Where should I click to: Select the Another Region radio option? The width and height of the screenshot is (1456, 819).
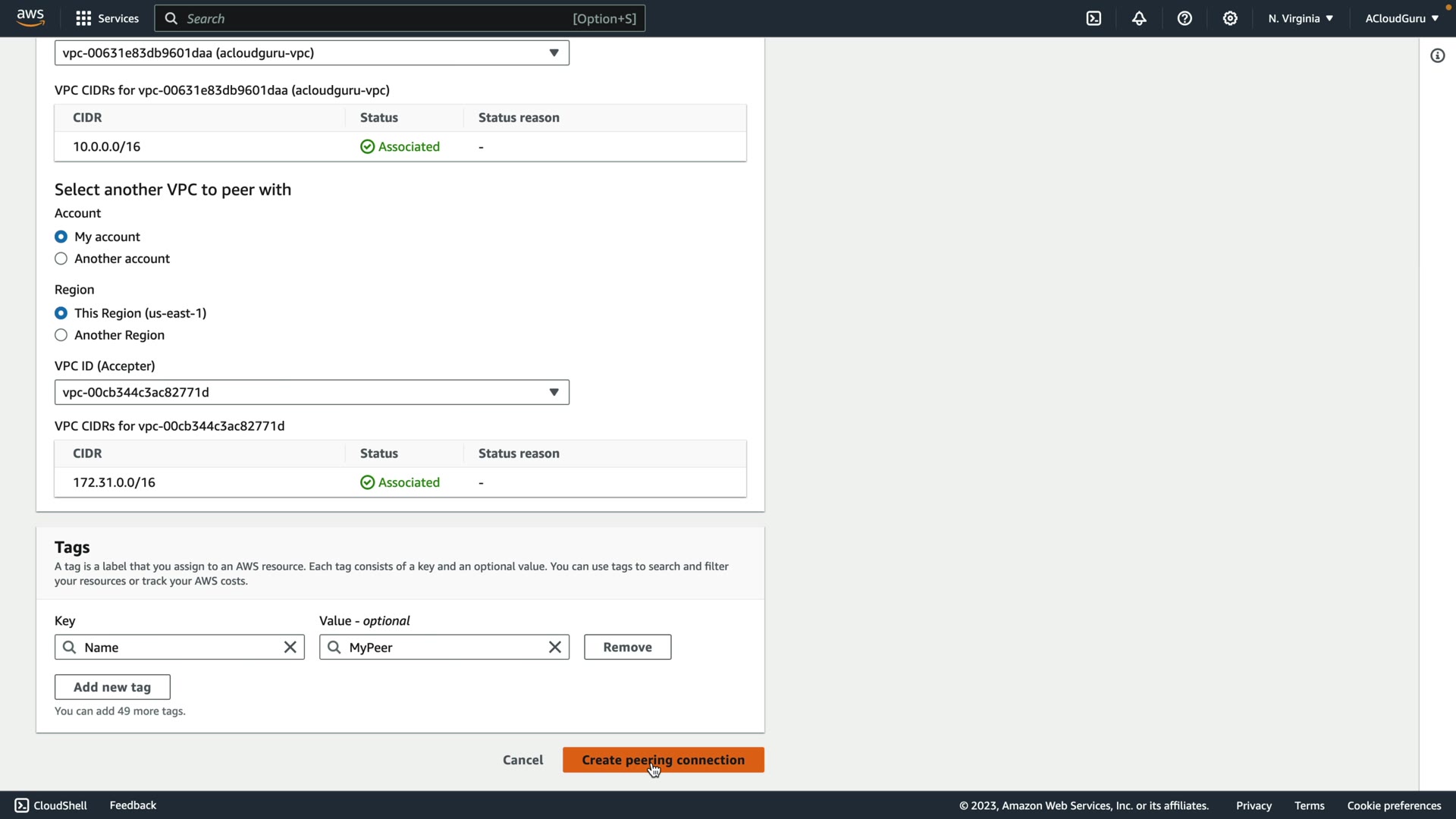click(61, 335)
